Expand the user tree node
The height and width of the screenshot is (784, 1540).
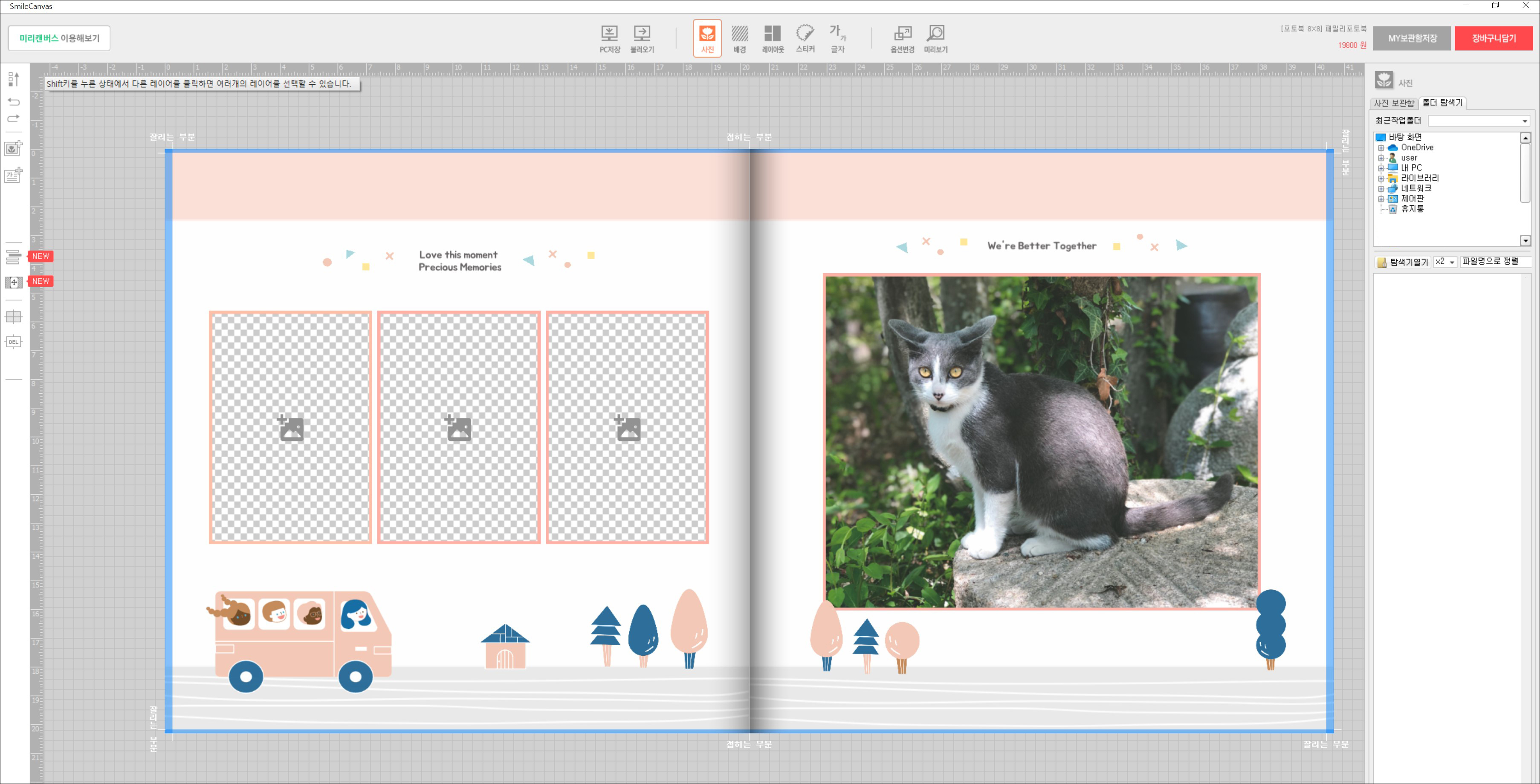(x=1381, y=158)
